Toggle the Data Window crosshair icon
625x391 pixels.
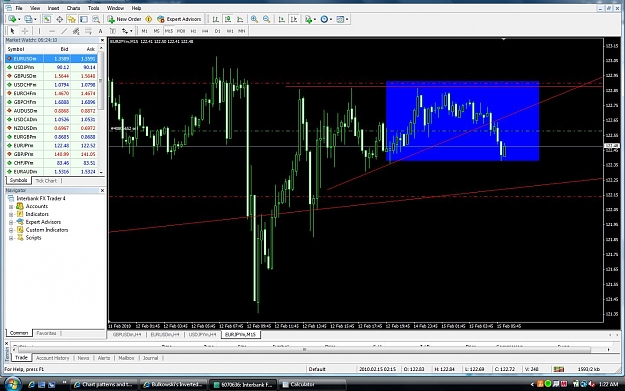point(59,19)
